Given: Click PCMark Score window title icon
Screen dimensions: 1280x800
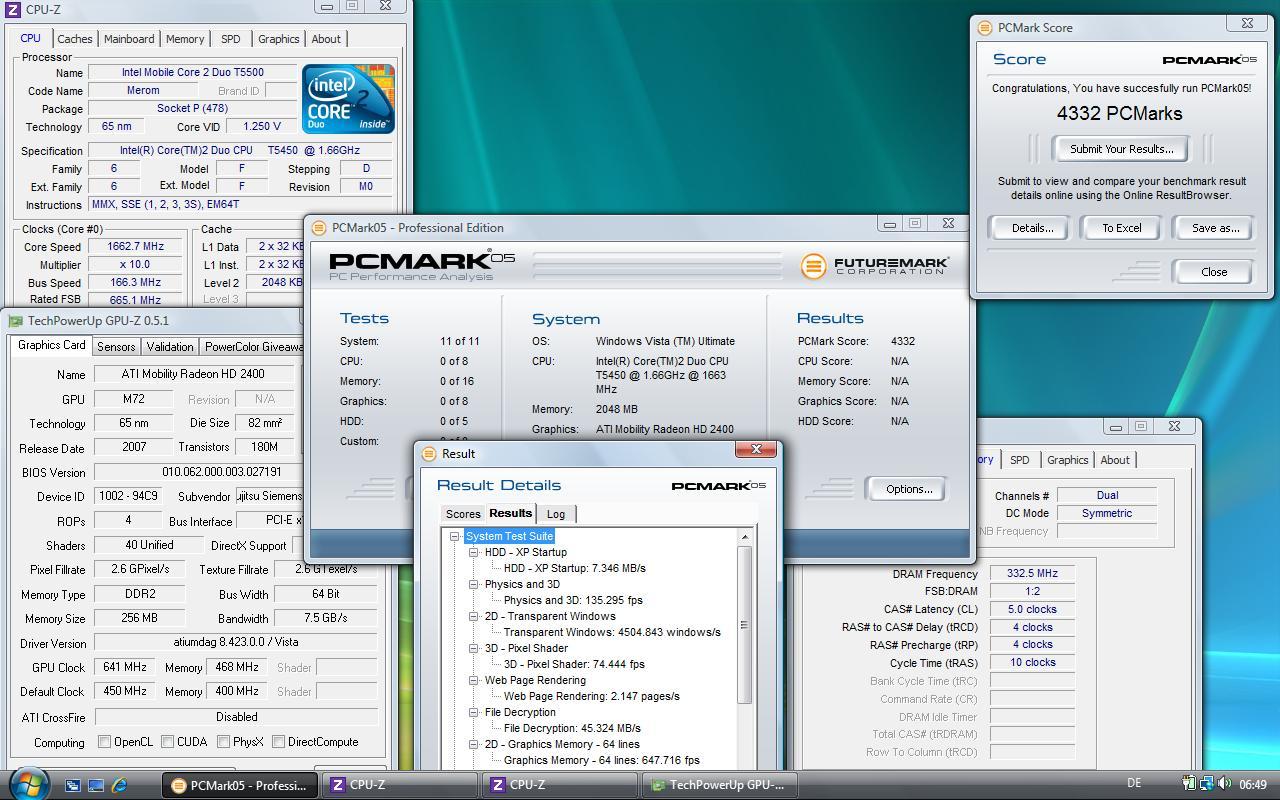Looking at the screenshot, I should tap(985, 27).
